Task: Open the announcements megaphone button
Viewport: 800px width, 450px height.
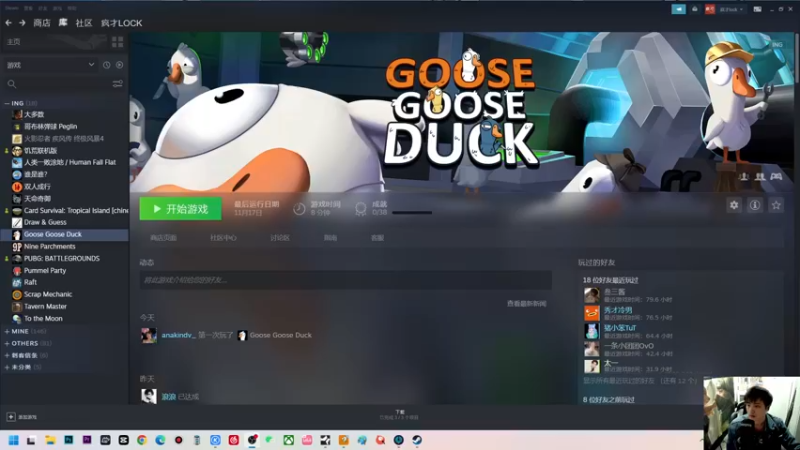Action: (679, 9)
